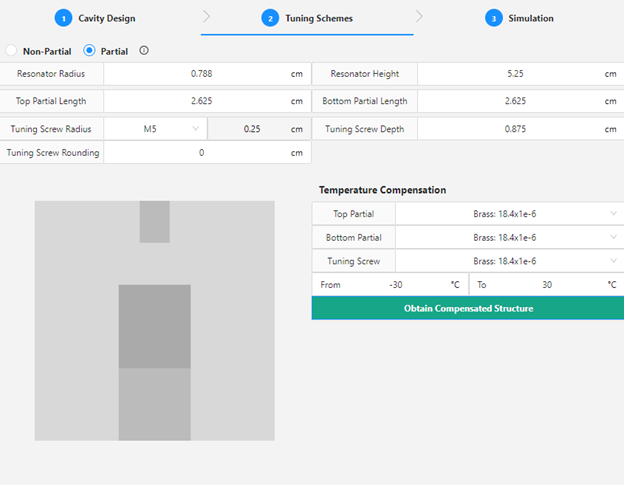Screen dimensions: 624x485
Task: Edit the Tuning Screw Radius value 0.25
Action: pyautogui.click(x=252, y=129)
